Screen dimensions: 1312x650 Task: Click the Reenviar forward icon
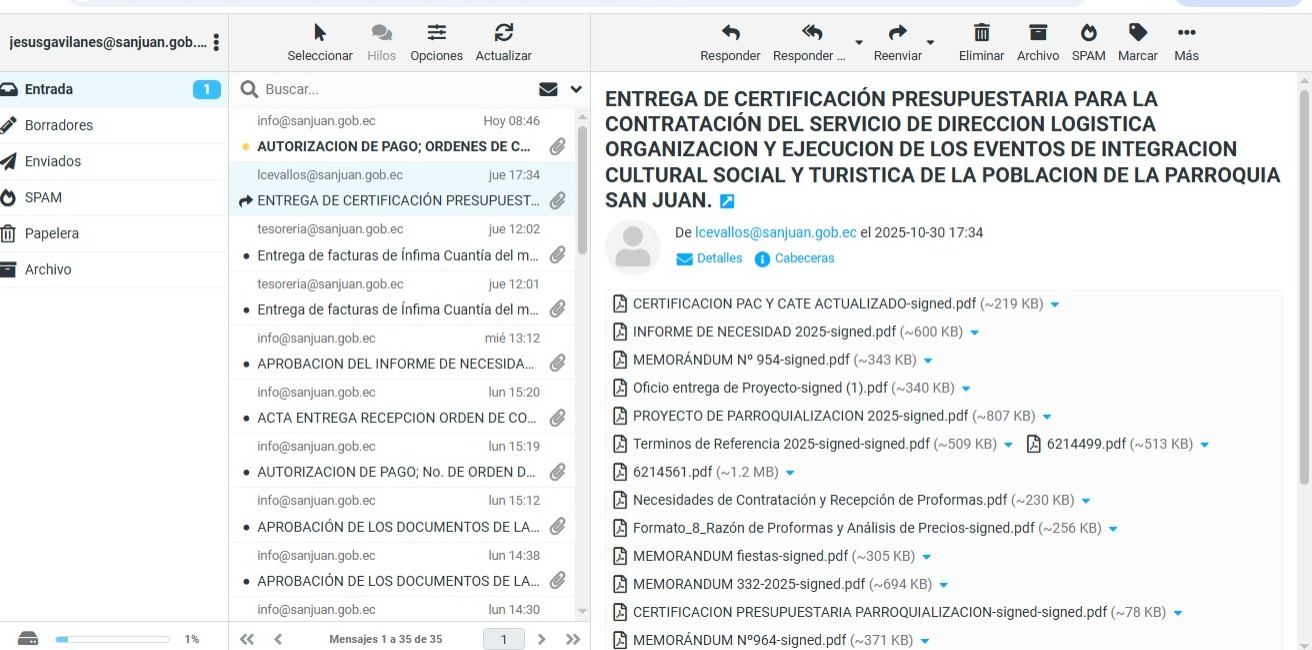pos(897,34)
